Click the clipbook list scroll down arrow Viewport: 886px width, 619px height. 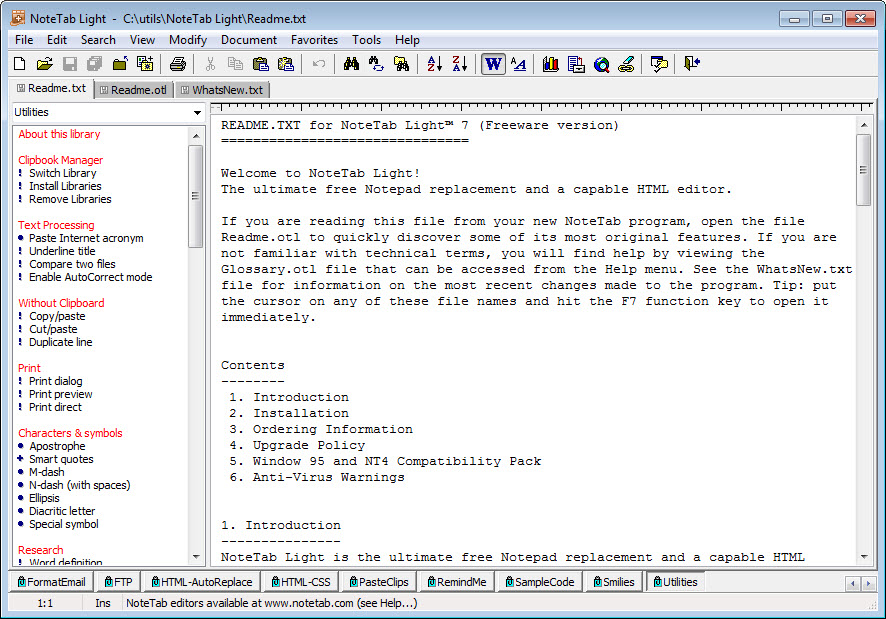pyautogui.click(x=196, y=557)
